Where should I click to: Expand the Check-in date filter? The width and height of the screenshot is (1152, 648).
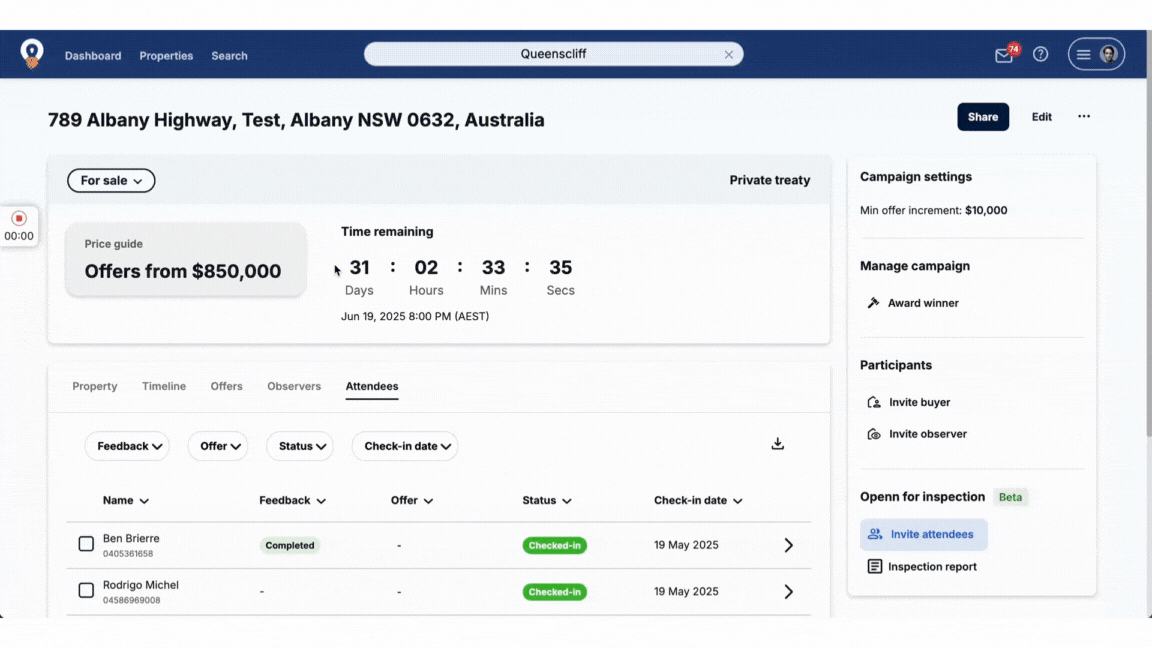[404, 446]
